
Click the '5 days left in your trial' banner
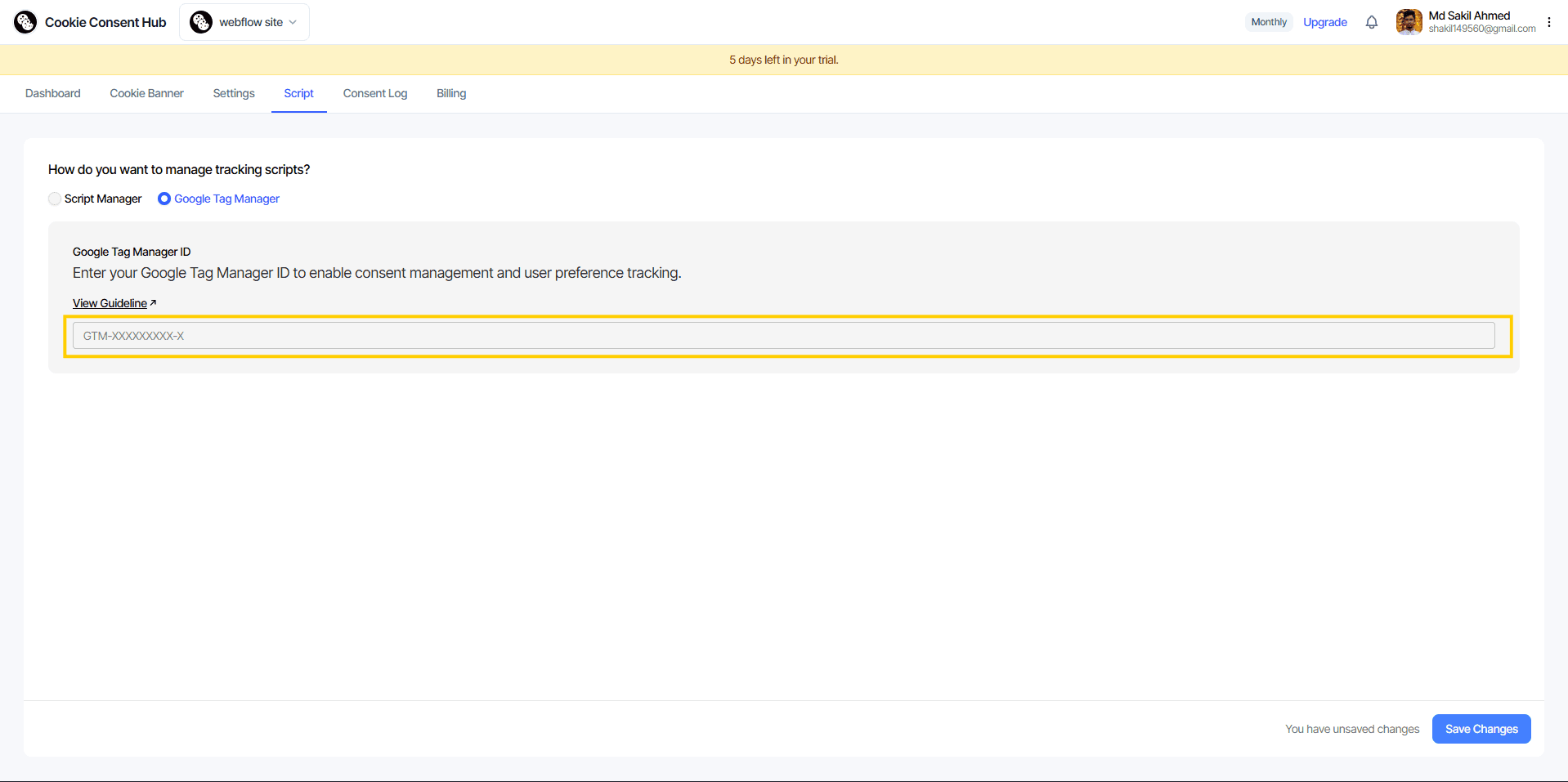tap(784, 60)
